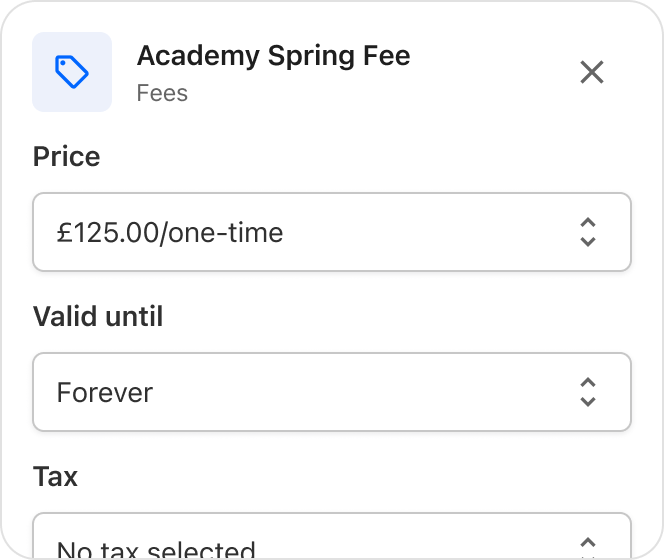Click the Fees category subtitle
The width and height of the screenshot is (664, 560).
pyautogui.click(x=162, y=93)
